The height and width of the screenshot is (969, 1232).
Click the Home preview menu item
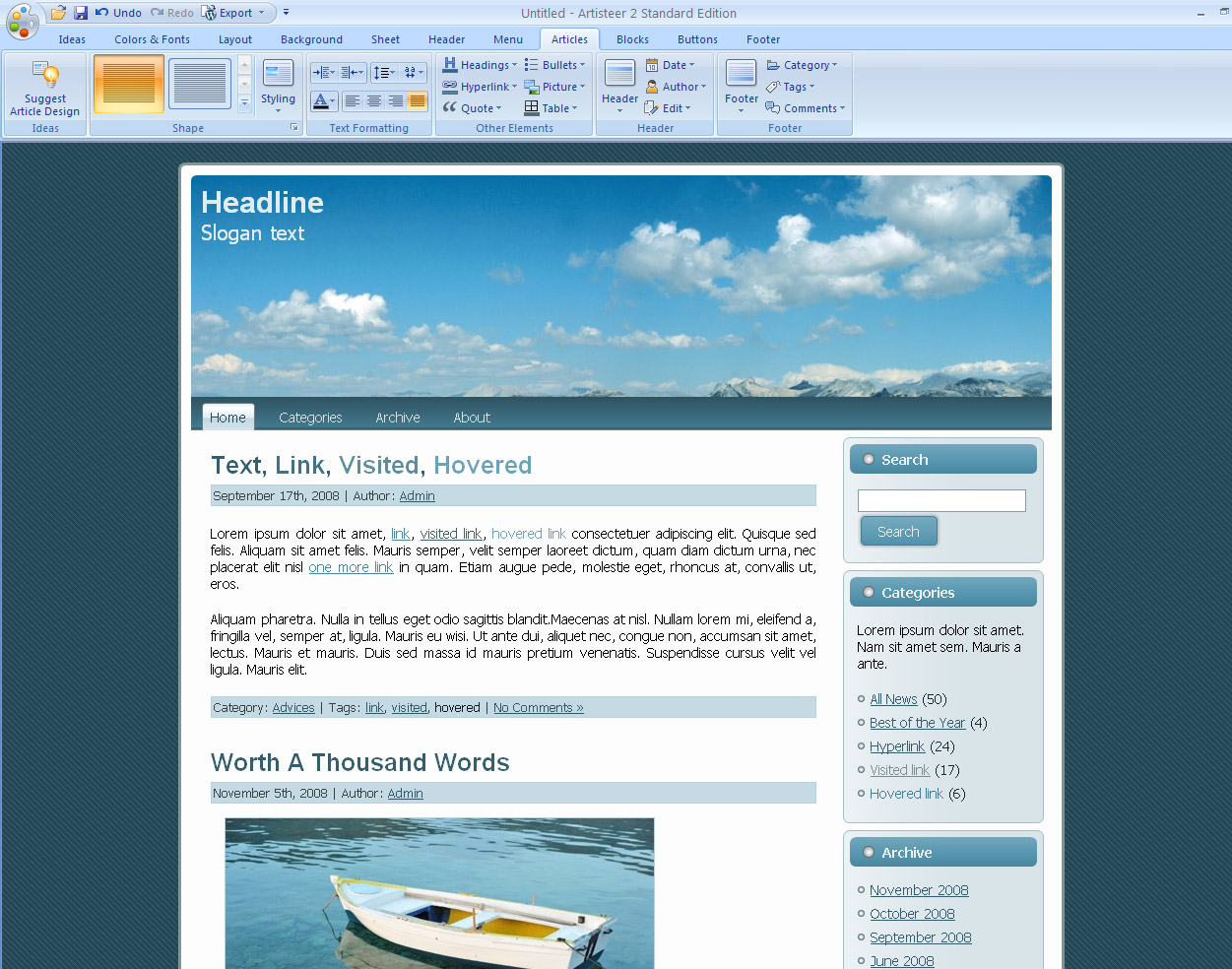227,418
